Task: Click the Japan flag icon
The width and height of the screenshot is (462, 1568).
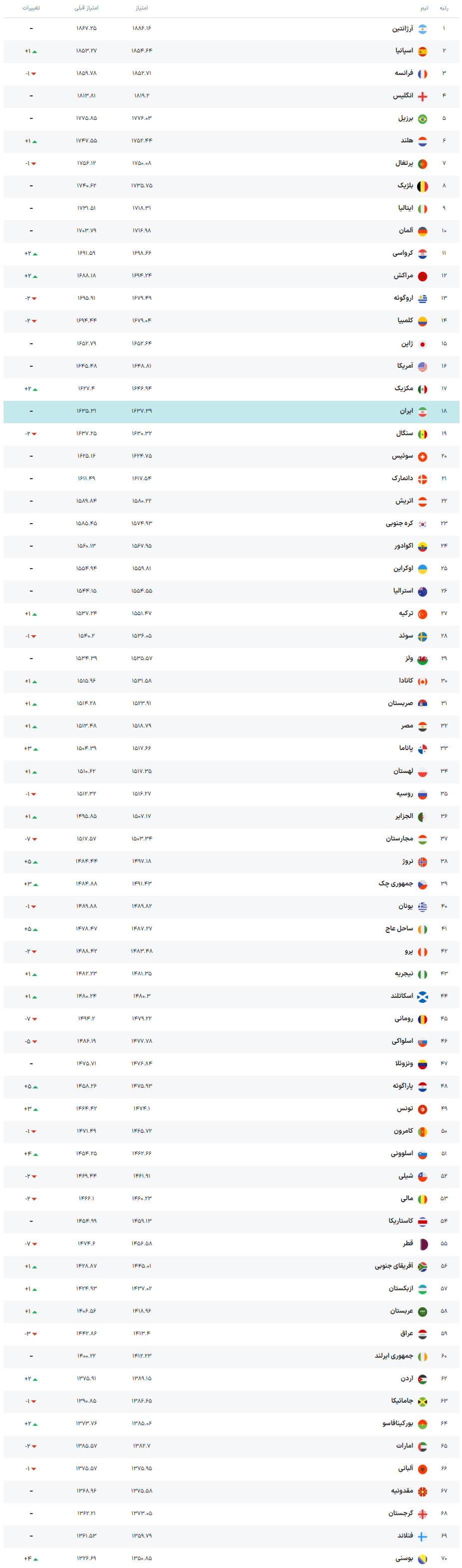Action: [x=423, y=344]
